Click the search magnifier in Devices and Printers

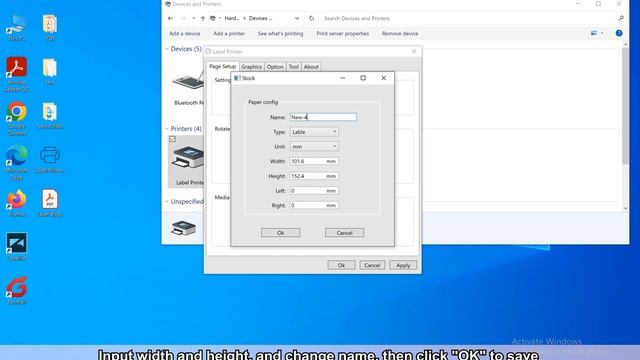pos(621,18)
